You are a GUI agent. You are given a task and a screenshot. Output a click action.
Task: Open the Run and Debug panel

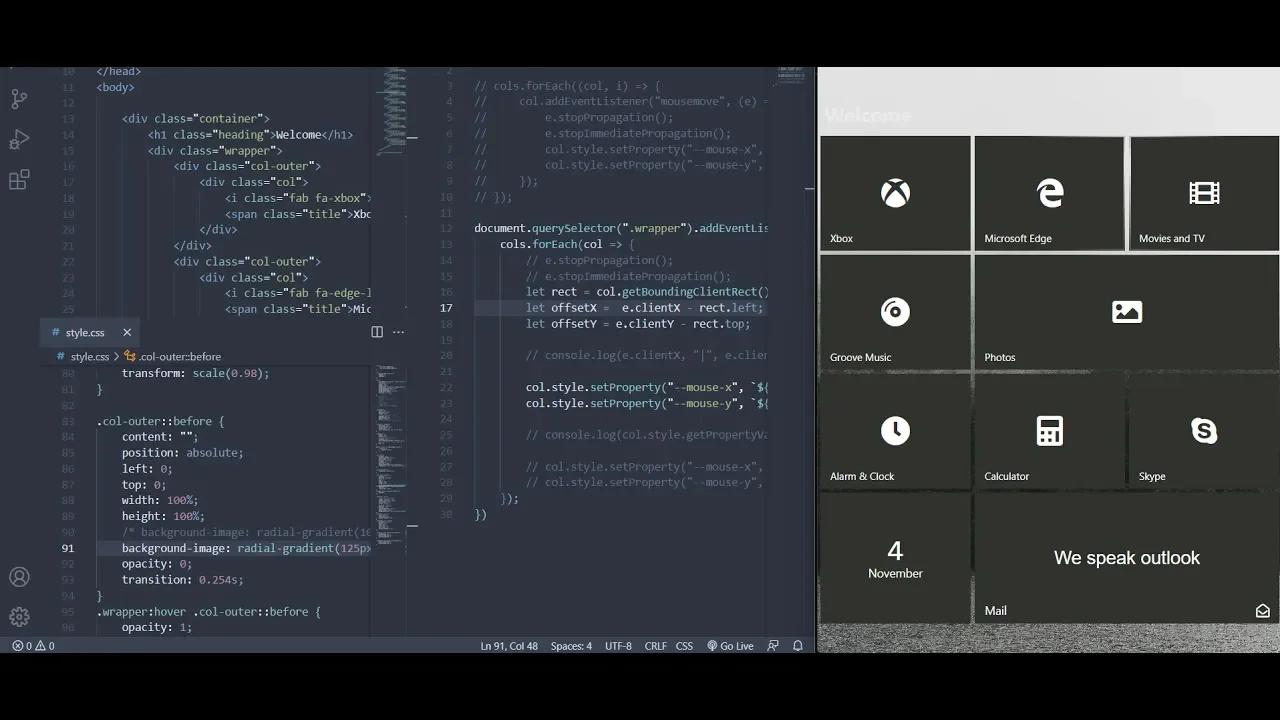(20, 139)
